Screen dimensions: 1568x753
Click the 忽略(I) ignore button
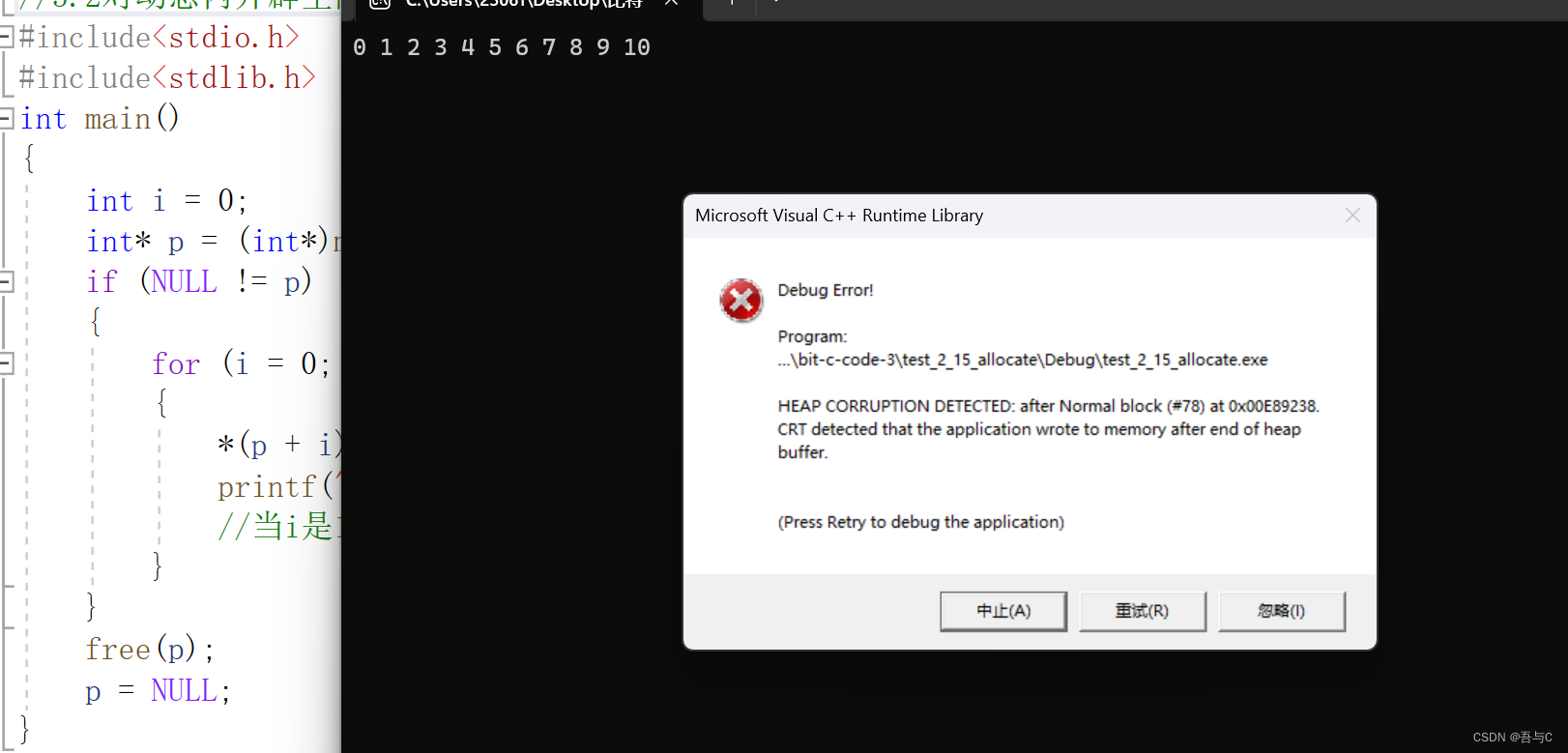coord(1282,611)
